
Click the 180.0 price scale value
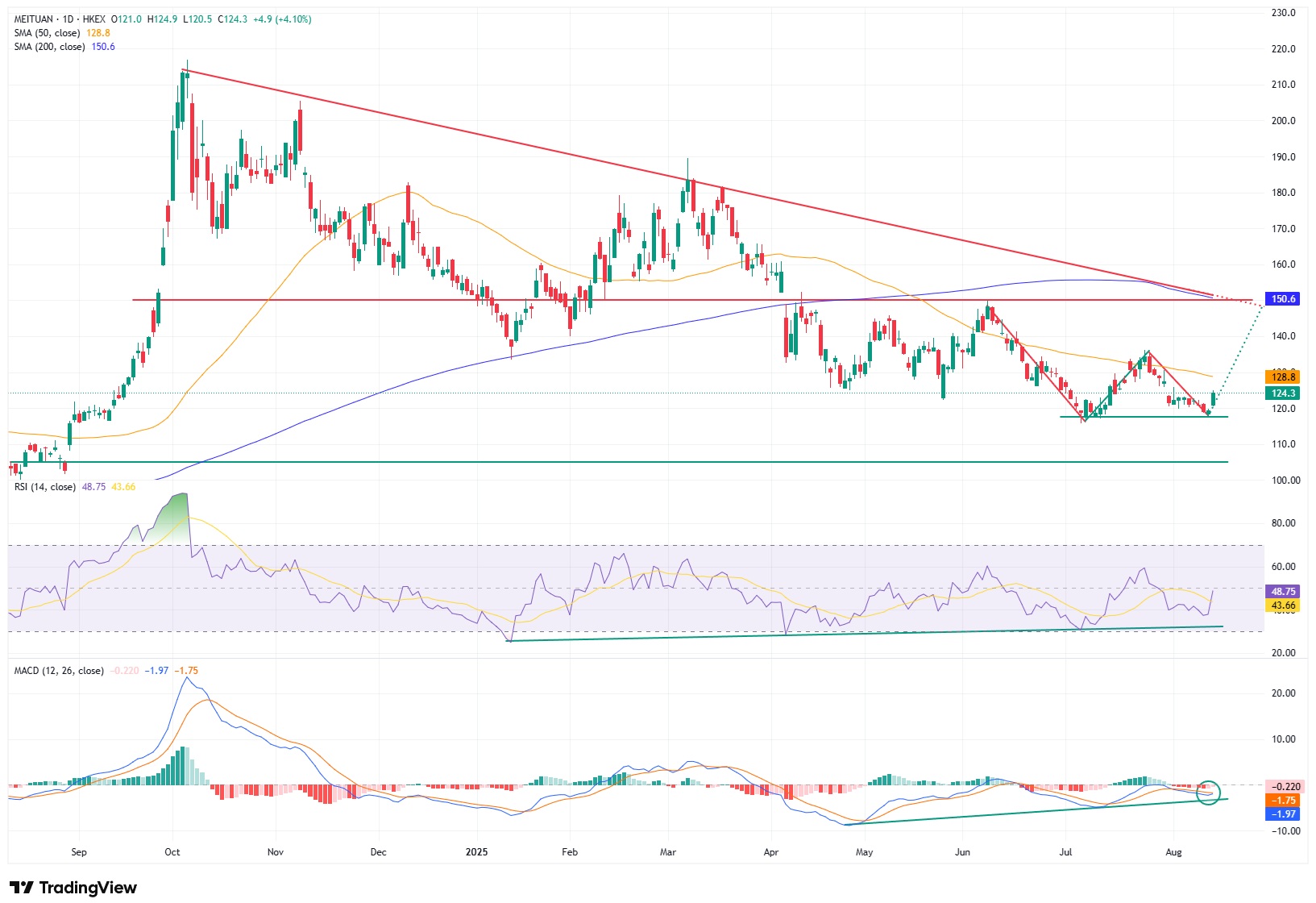pos(1283,193)
